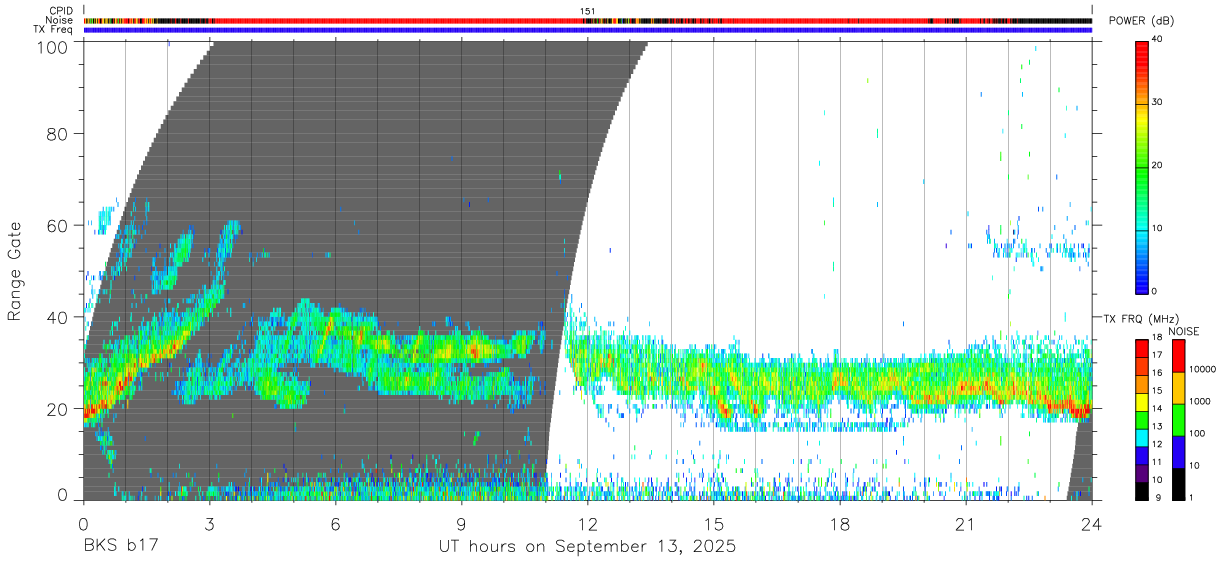This screenshot has width=1228, height=567.
Task: Click the power (dB) rainbow colorbar
Action: (1142, 167)
